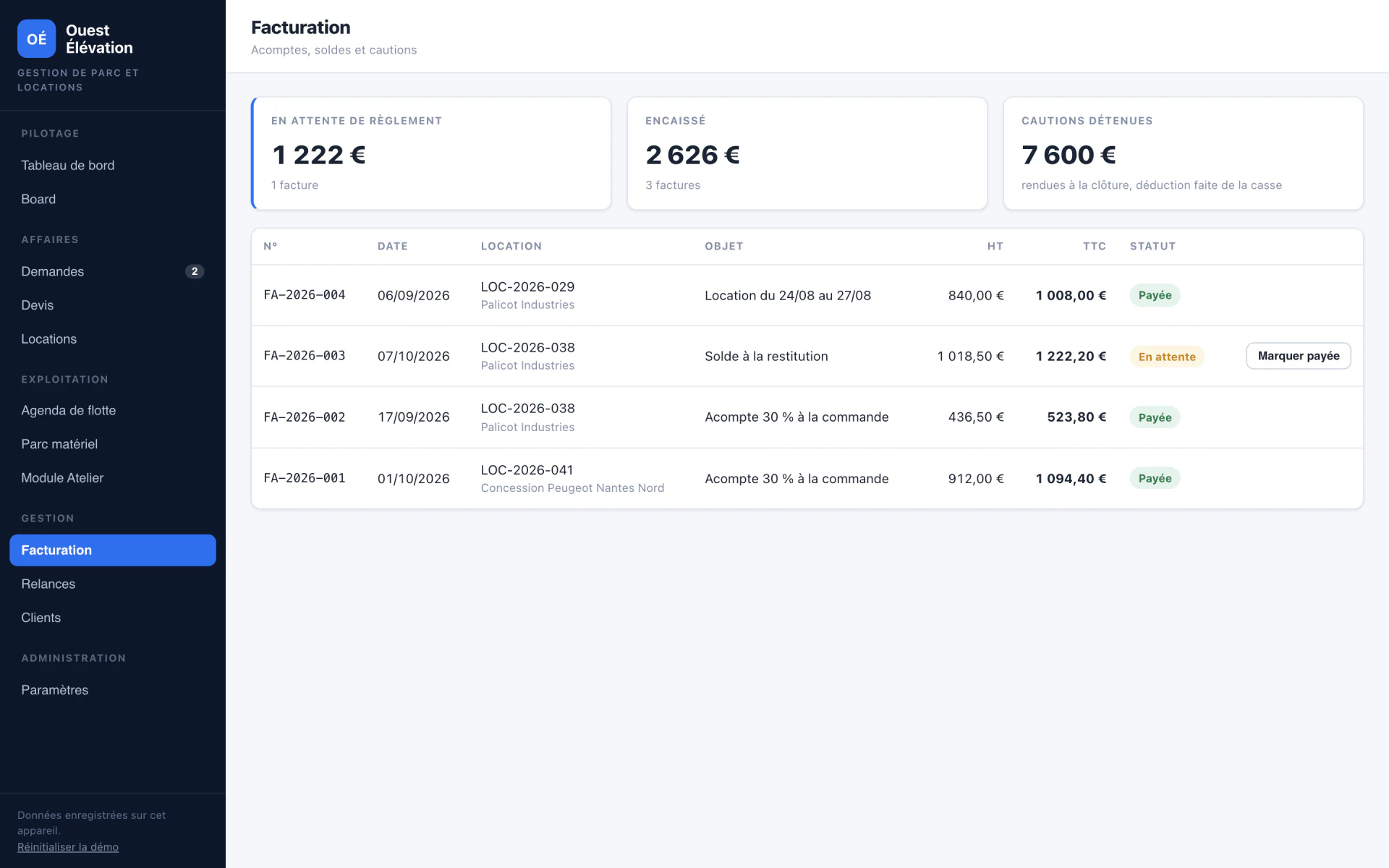Open Devis in the sidebar
1389x868 pixels.
click(112, 305)
